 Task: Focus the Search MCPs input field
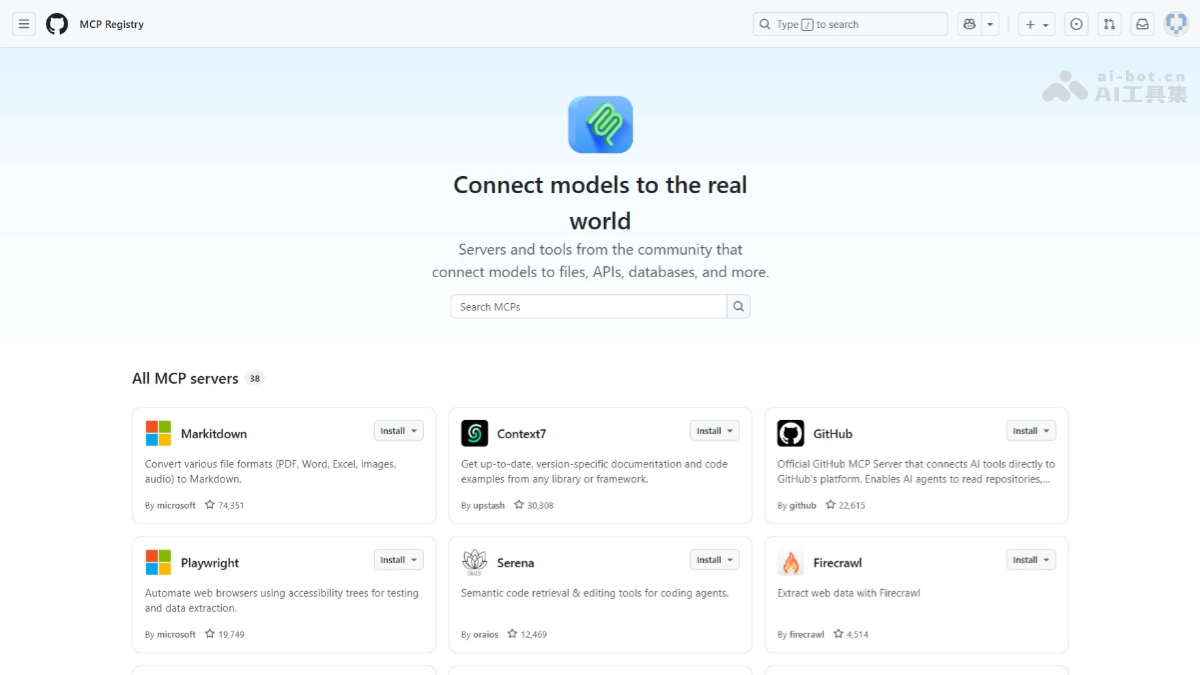[x=588, y=307]
